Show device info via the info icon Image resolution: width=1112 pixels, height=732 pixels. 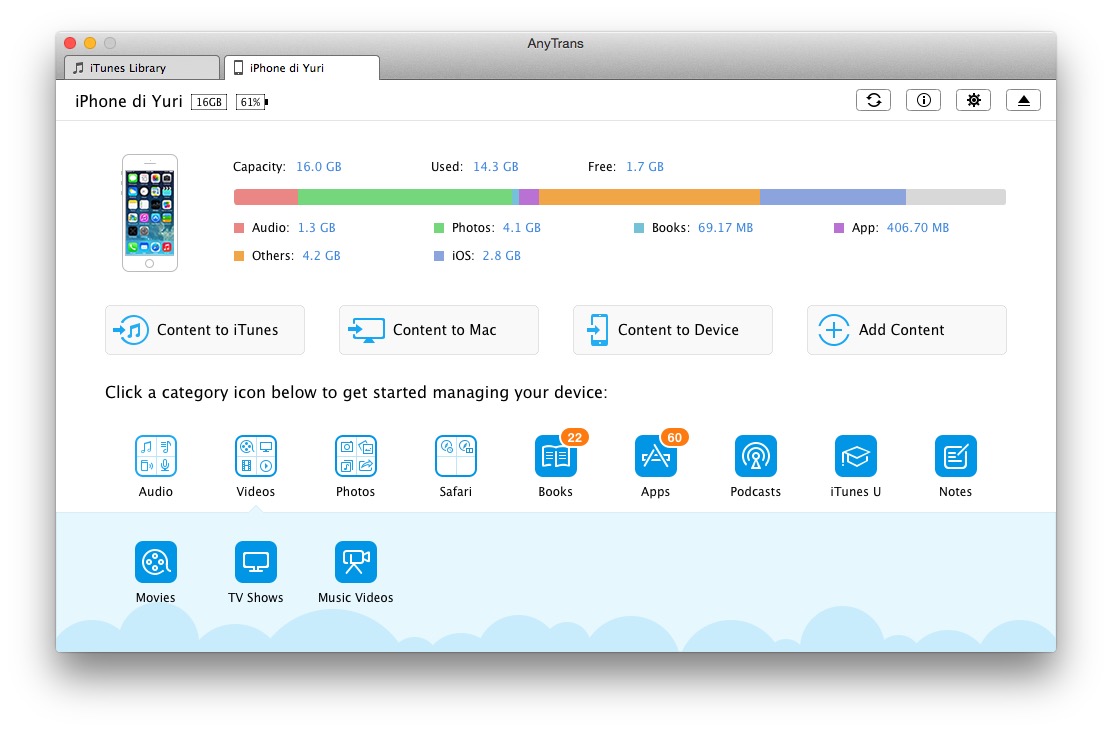coord(923,100)
